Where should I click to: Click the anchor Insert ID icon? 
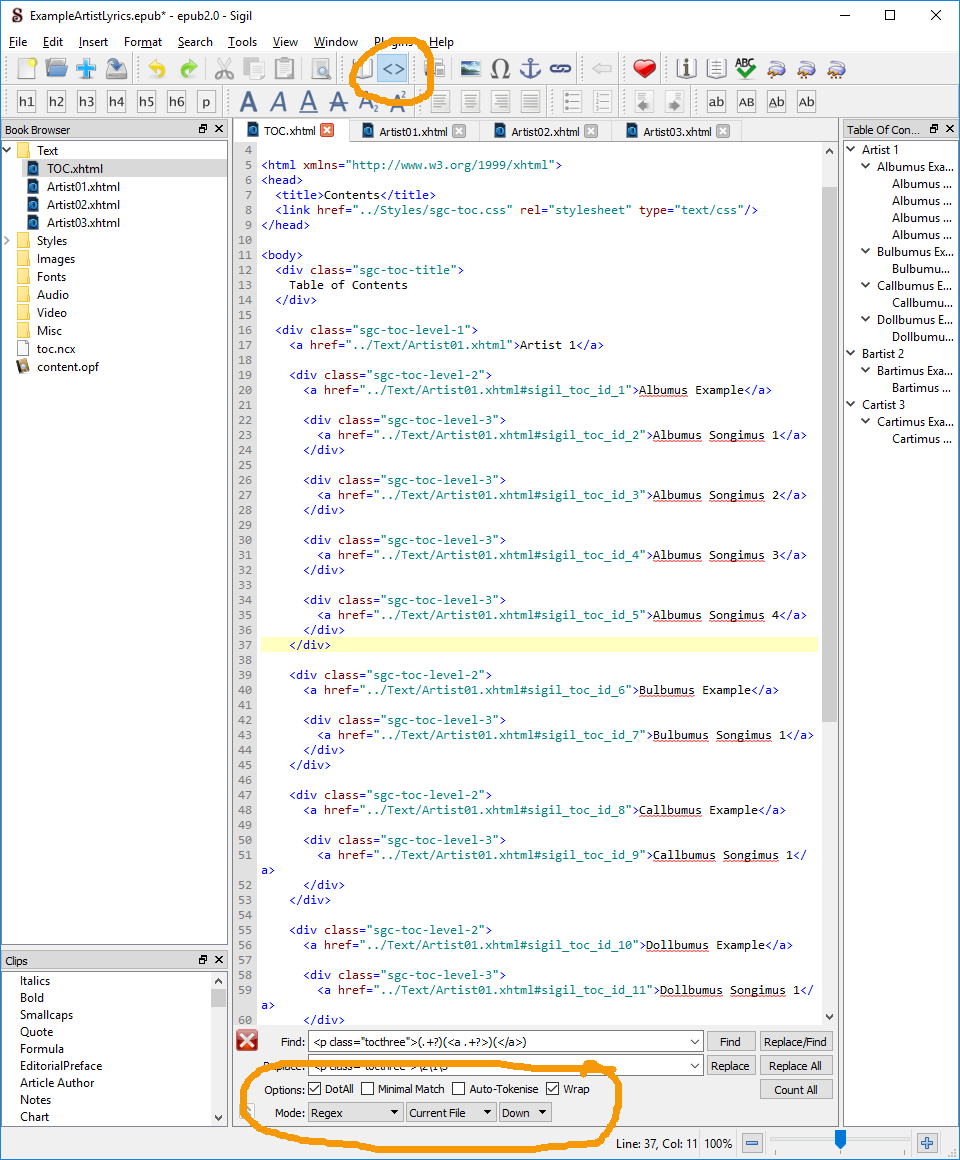point(530,69)
